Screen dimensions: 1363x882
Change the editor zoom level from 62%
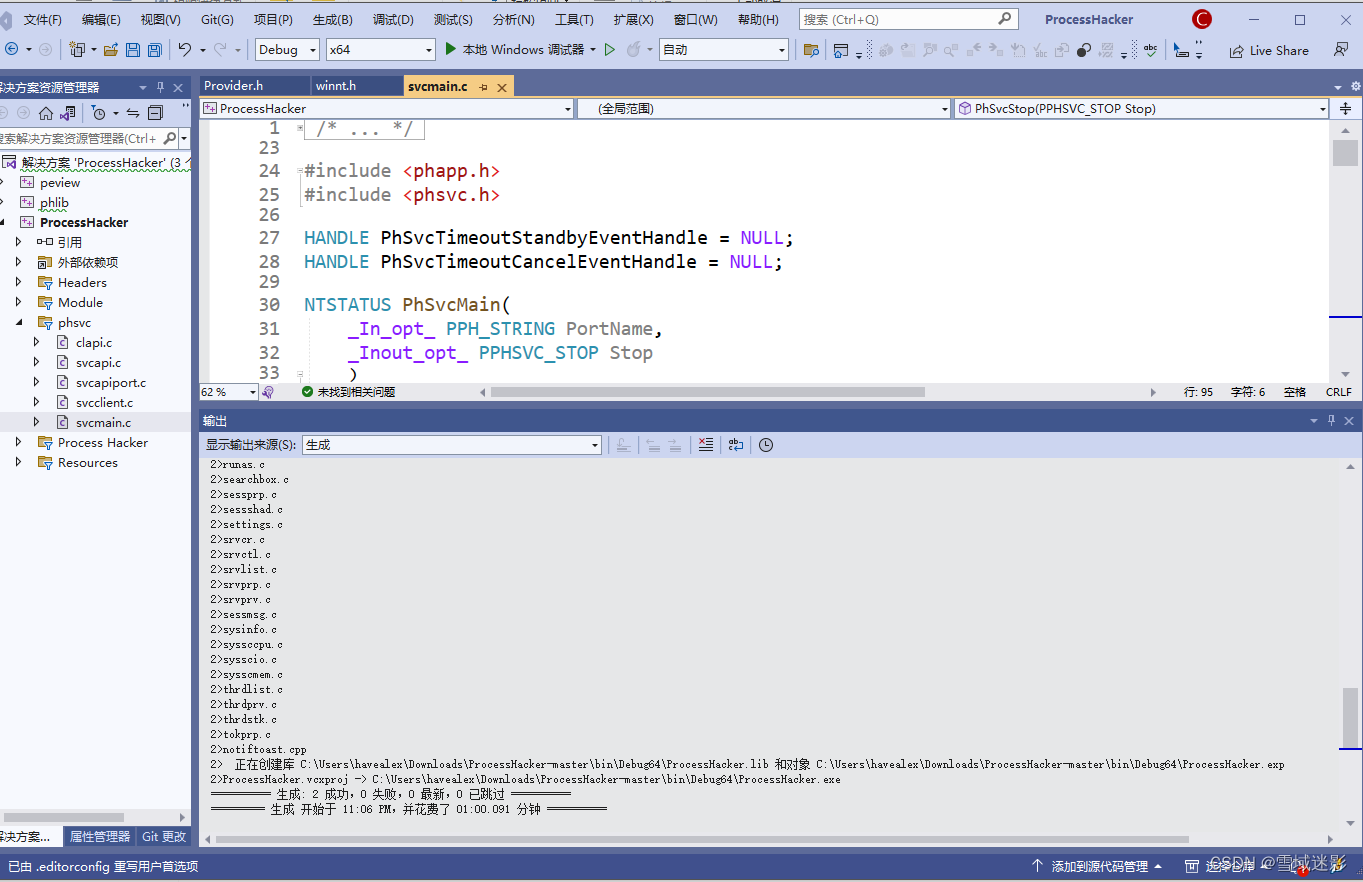(x=228, y=391)
